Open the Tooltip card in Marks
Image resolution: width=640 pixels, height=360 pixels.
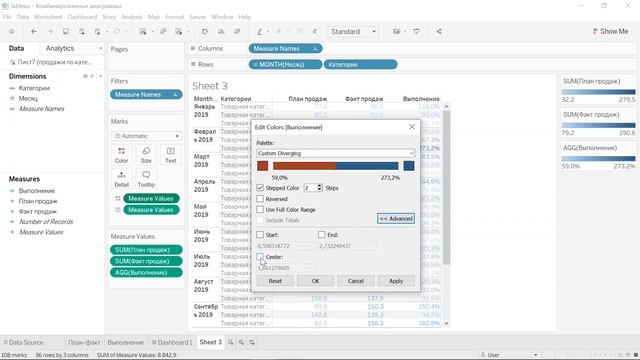(146, 179)
